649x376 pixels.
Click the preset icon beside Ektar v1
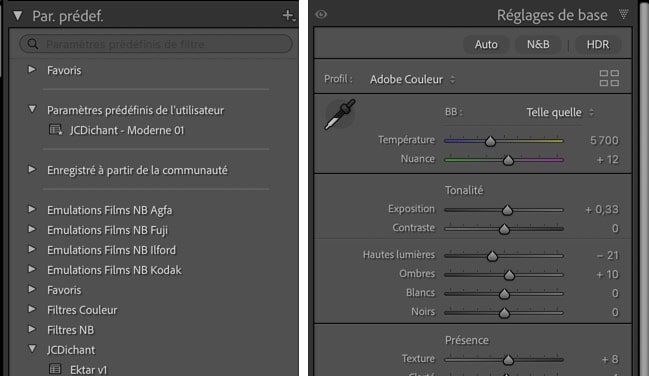[x=55, y=369]
